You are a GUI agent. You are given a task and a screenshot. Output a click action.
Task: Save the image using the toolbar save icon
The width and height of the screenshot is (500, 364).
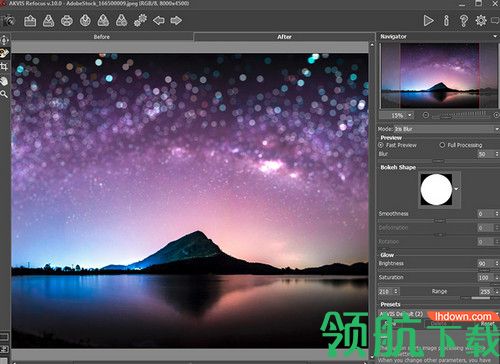click(49, 21)
